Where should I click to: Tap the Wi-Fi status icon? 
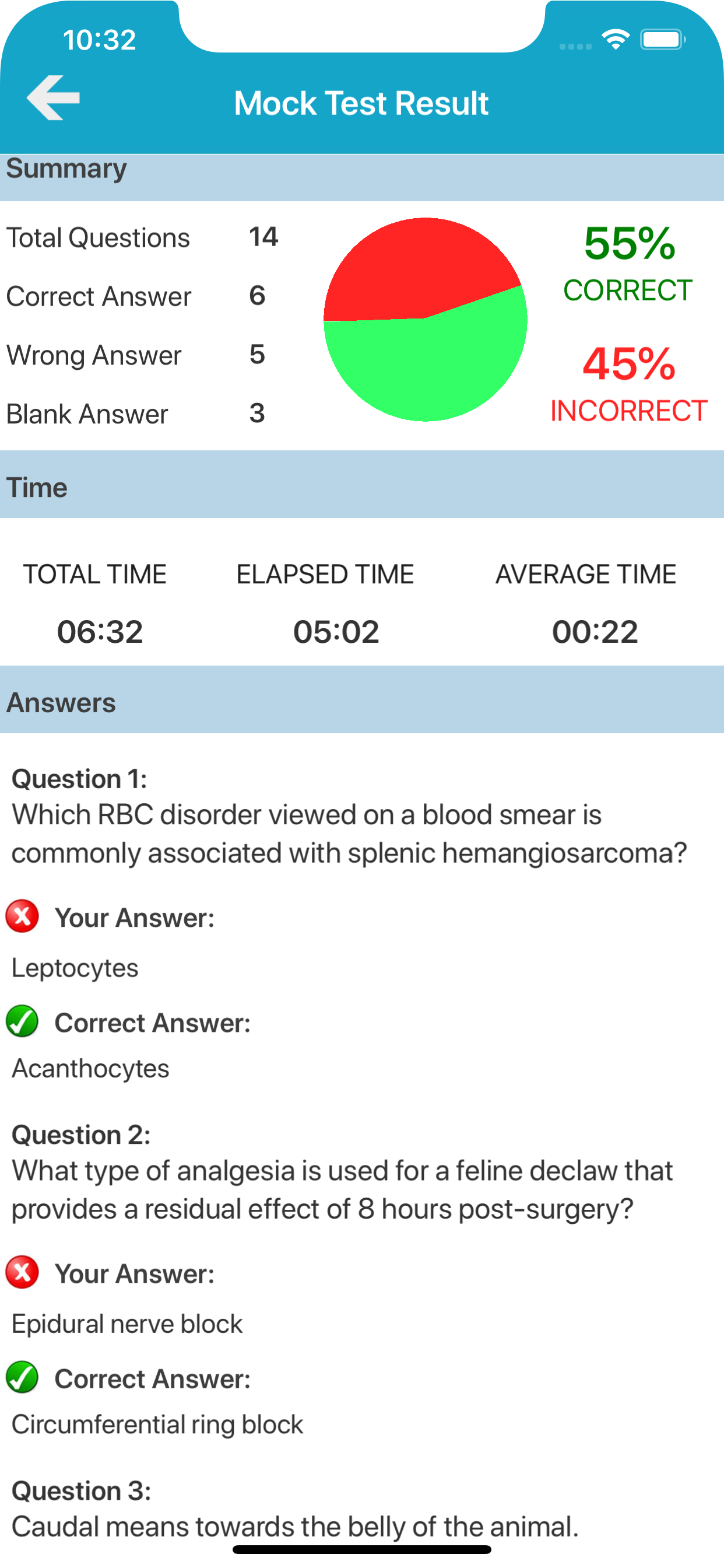[x=615, y=40]
